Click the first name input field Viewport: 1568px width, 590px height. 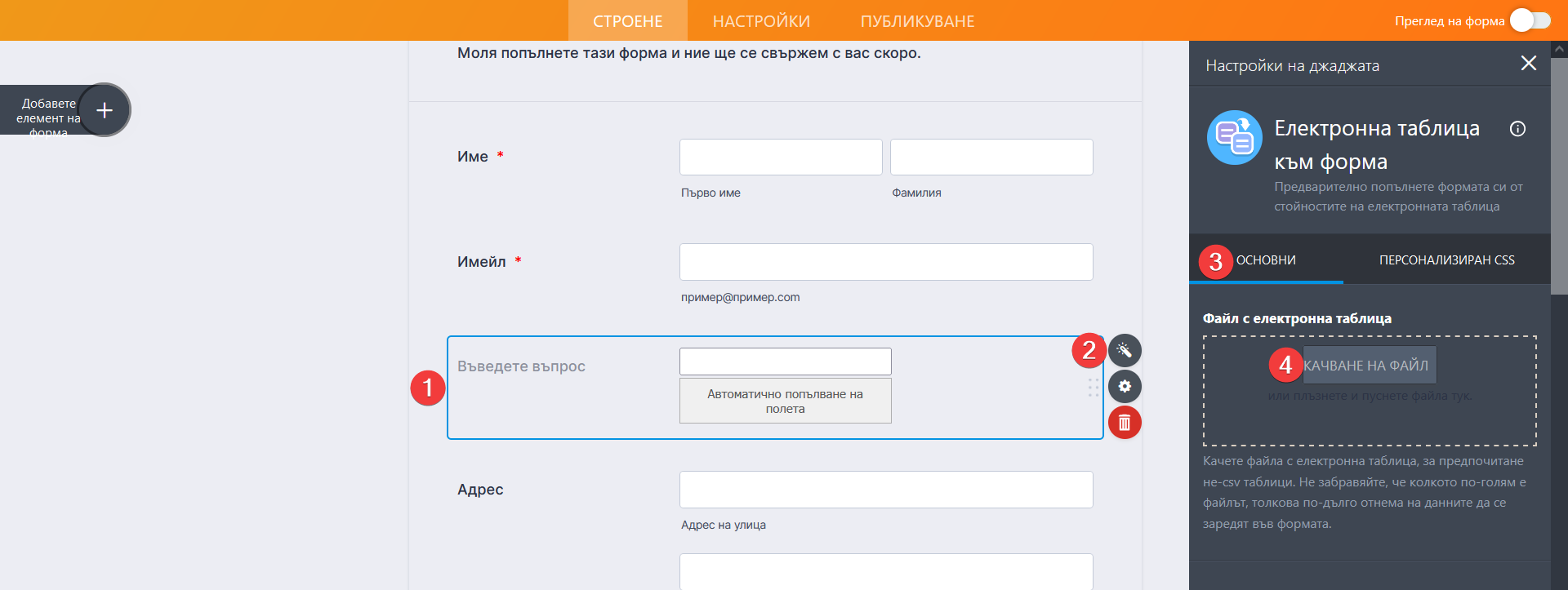(x=781, y=157)
